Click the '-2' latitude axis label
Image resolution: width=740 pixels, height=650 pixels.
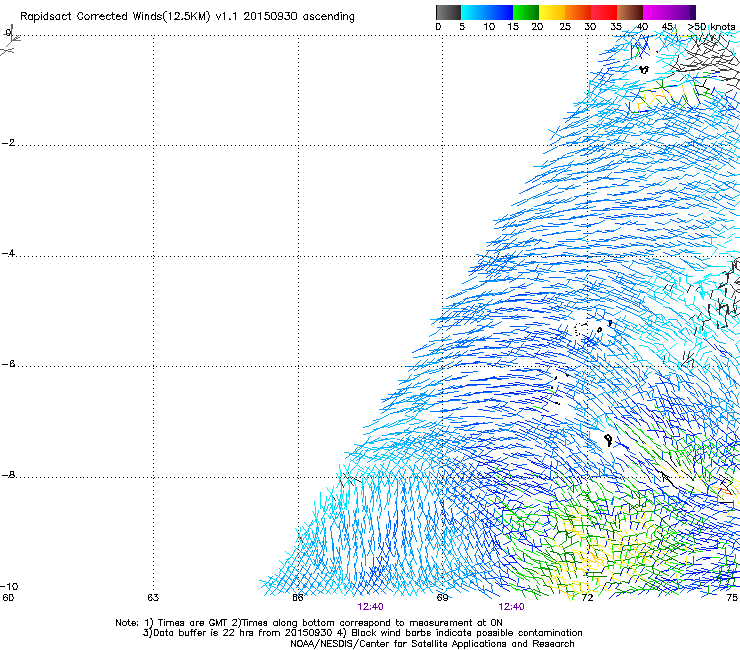[8, 143]
